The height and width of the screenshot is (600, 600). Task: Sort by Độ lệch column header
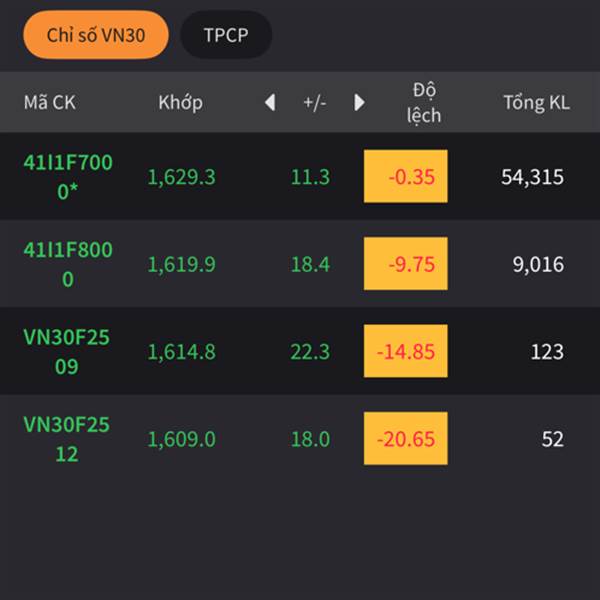(x=424, y=103)
